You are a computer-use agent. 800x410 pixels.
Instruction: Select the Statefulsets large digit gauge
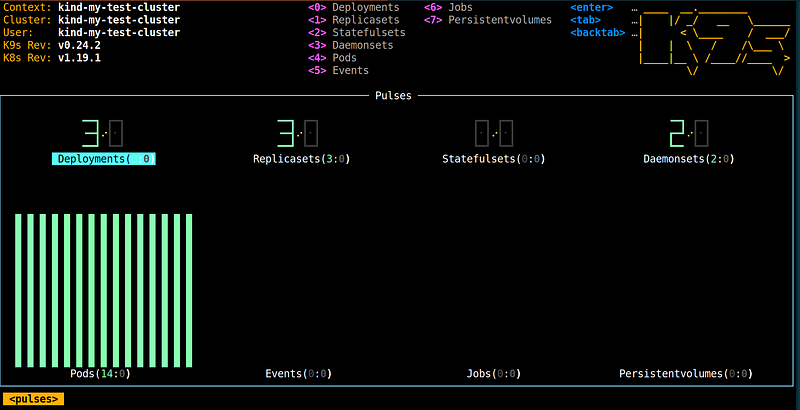(x=493, y=134)
